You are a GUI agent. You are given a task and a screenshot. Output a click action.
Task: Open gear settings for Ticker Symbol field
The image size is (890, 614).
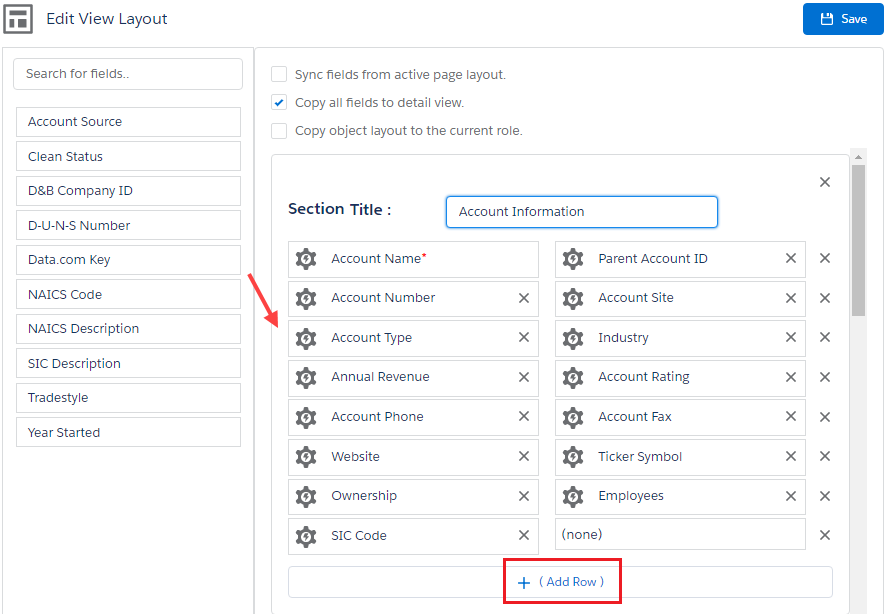pos(573,457)
